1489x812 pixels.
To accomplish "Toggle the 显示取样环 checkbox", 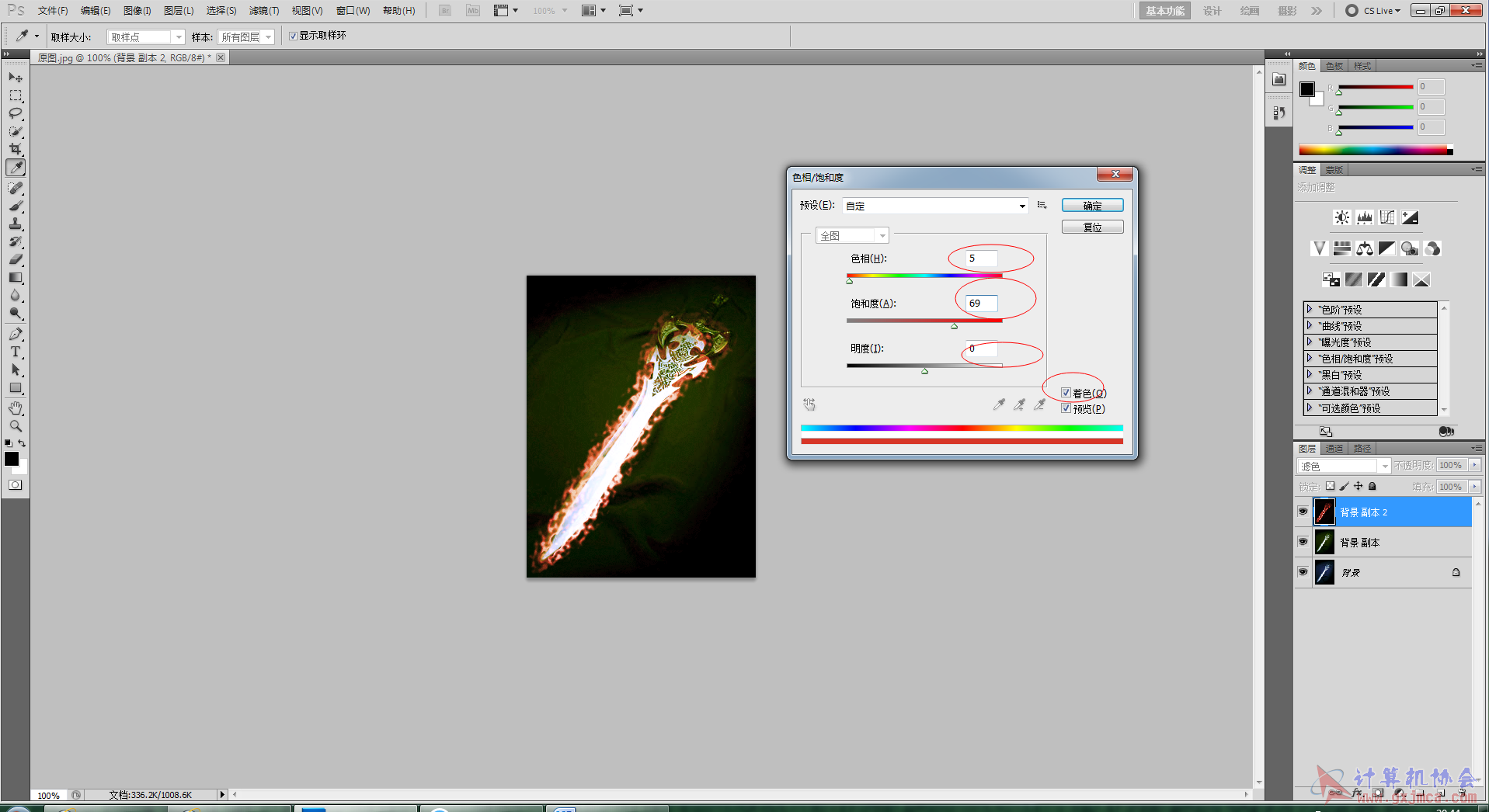I will tap(293, 36).
